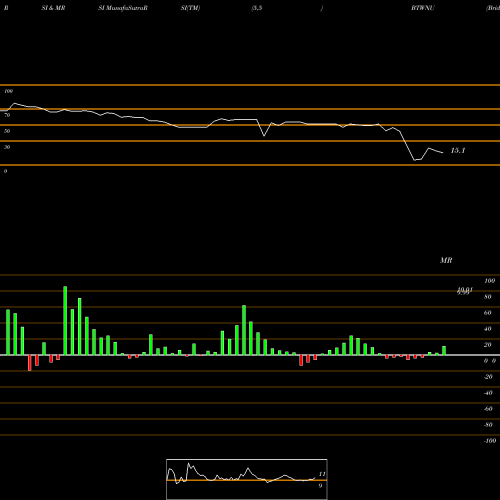Click the 30 level label on RSI axis

coord(7,147)
